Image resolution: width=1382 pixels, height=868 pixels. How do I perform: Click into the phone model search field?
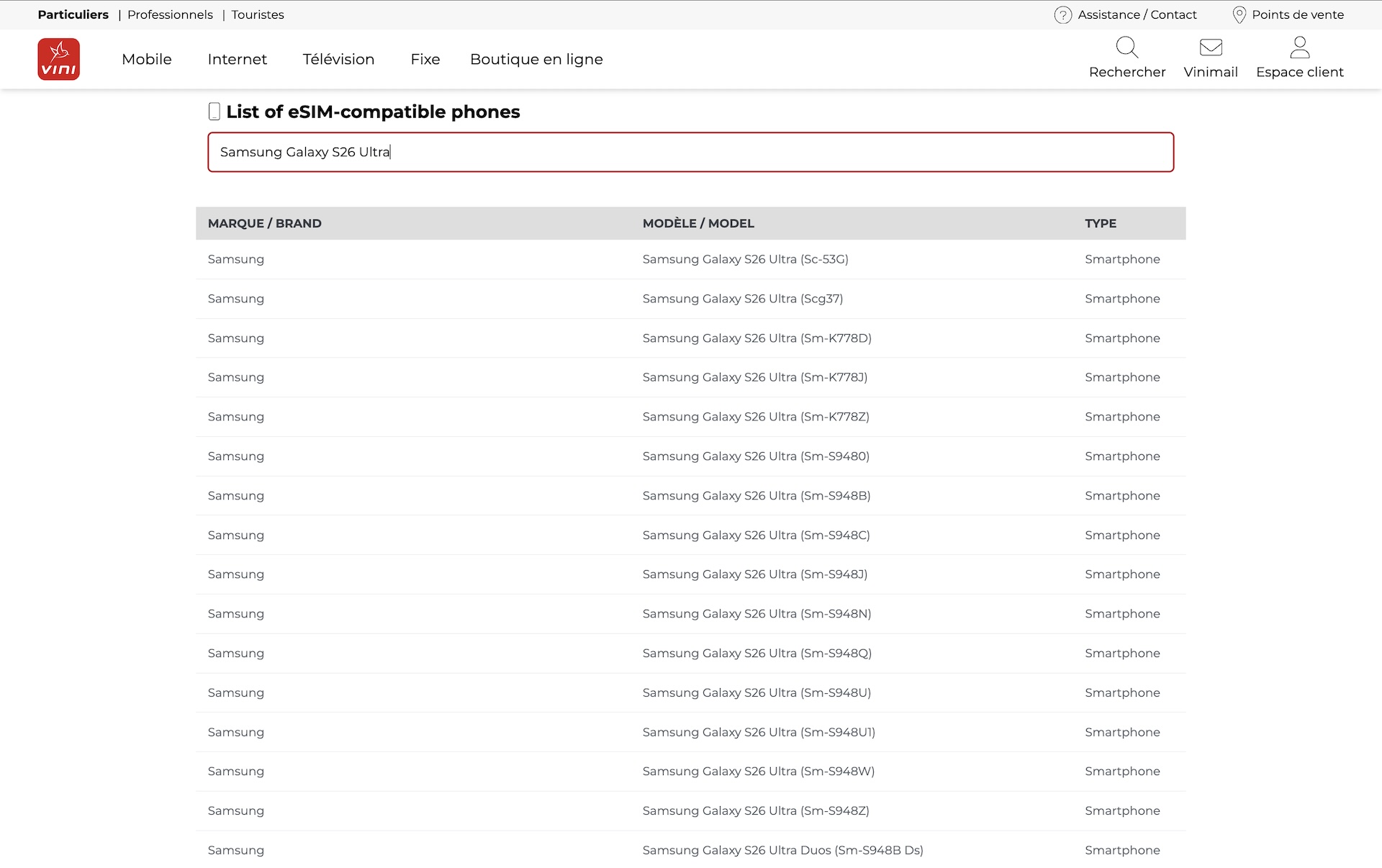[690, 152]
